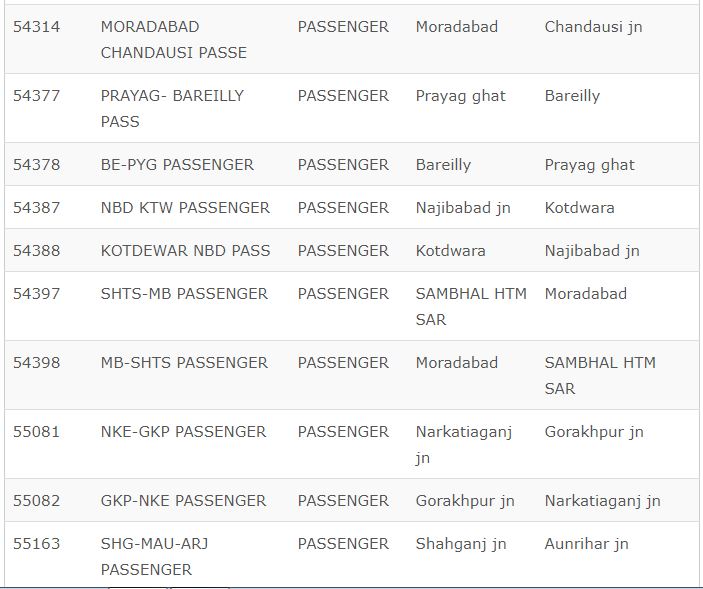703x589 pixels.
Task: Click the Chandausi jn destination cell
Action: pyautogui.click(x=593, y=27)
